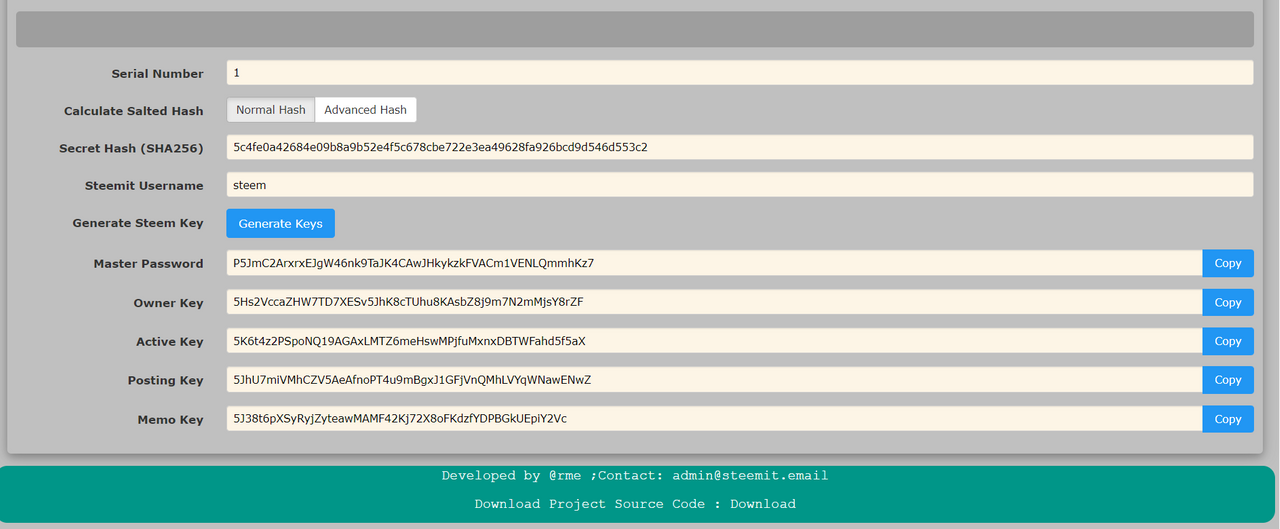Copy the Posting Key
Screen dimensions: 1280x529
coord(1228,380)
